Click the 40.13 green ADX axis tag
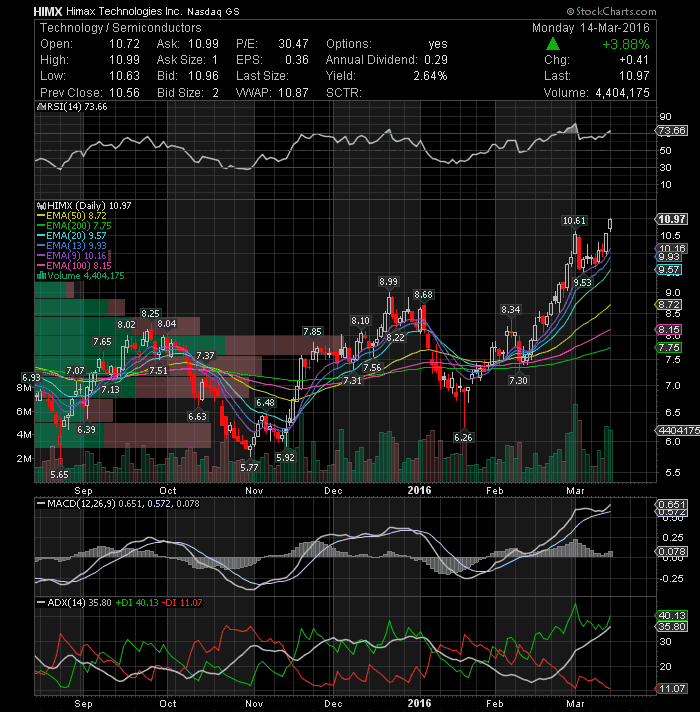Screen dimensions: 700x712 (672, 616)
